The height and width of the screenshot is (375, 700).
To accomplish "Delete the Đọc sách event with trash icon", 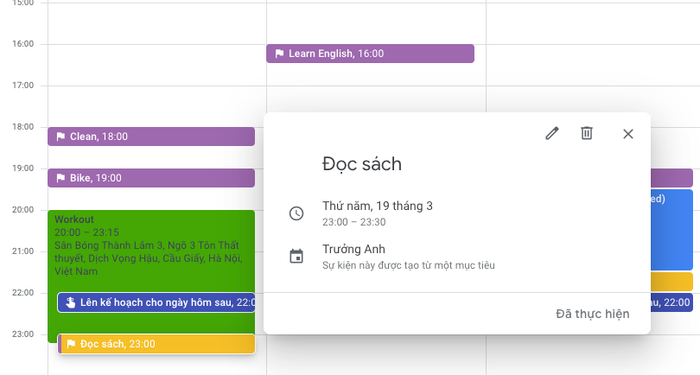I will pyautogui.click(x=587, y=133).
